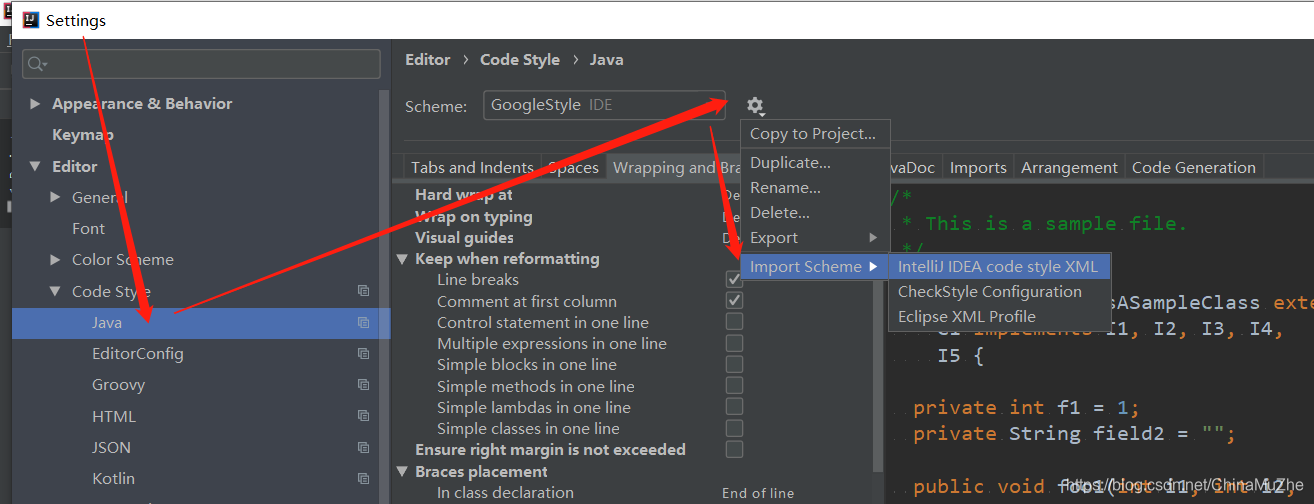The width and height of the screenshot is (1314, 504).
Task: Select Kotlin code style
Action: (113, 479)
